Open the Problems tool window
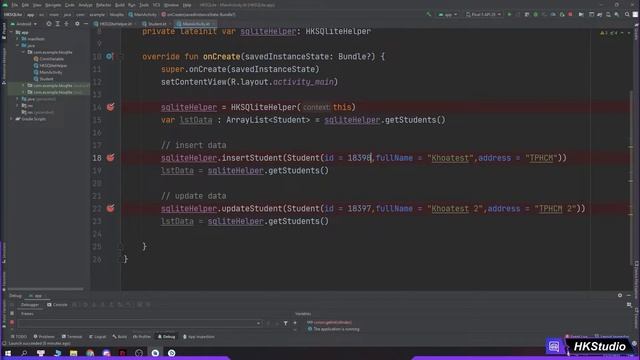640x360 pixels. [x=44, y=337]
